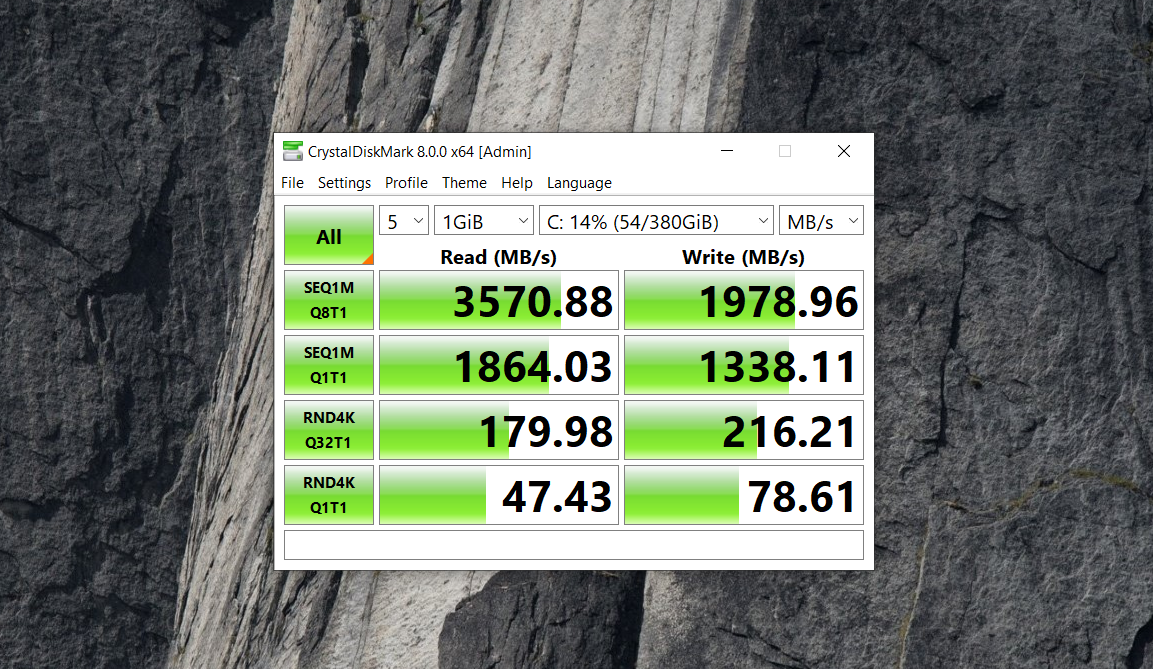Start all benchmarks with the All button
This screenshot has width=1153, height=669.
329,235
